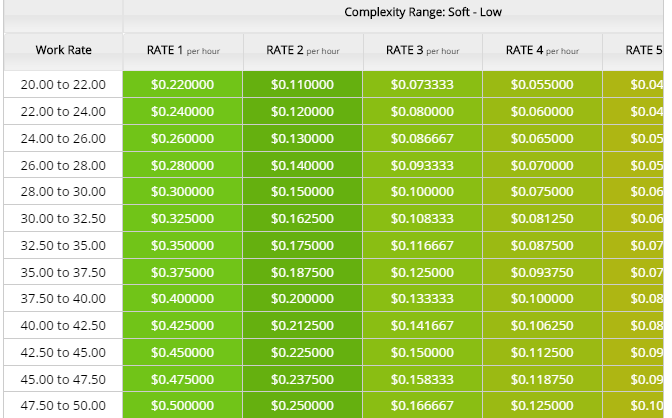Image resolution: width=672 pixels, height=418 pixels.
Task: Select the 45.00 to 47.50 row label
Action: [x=63, y=379]
